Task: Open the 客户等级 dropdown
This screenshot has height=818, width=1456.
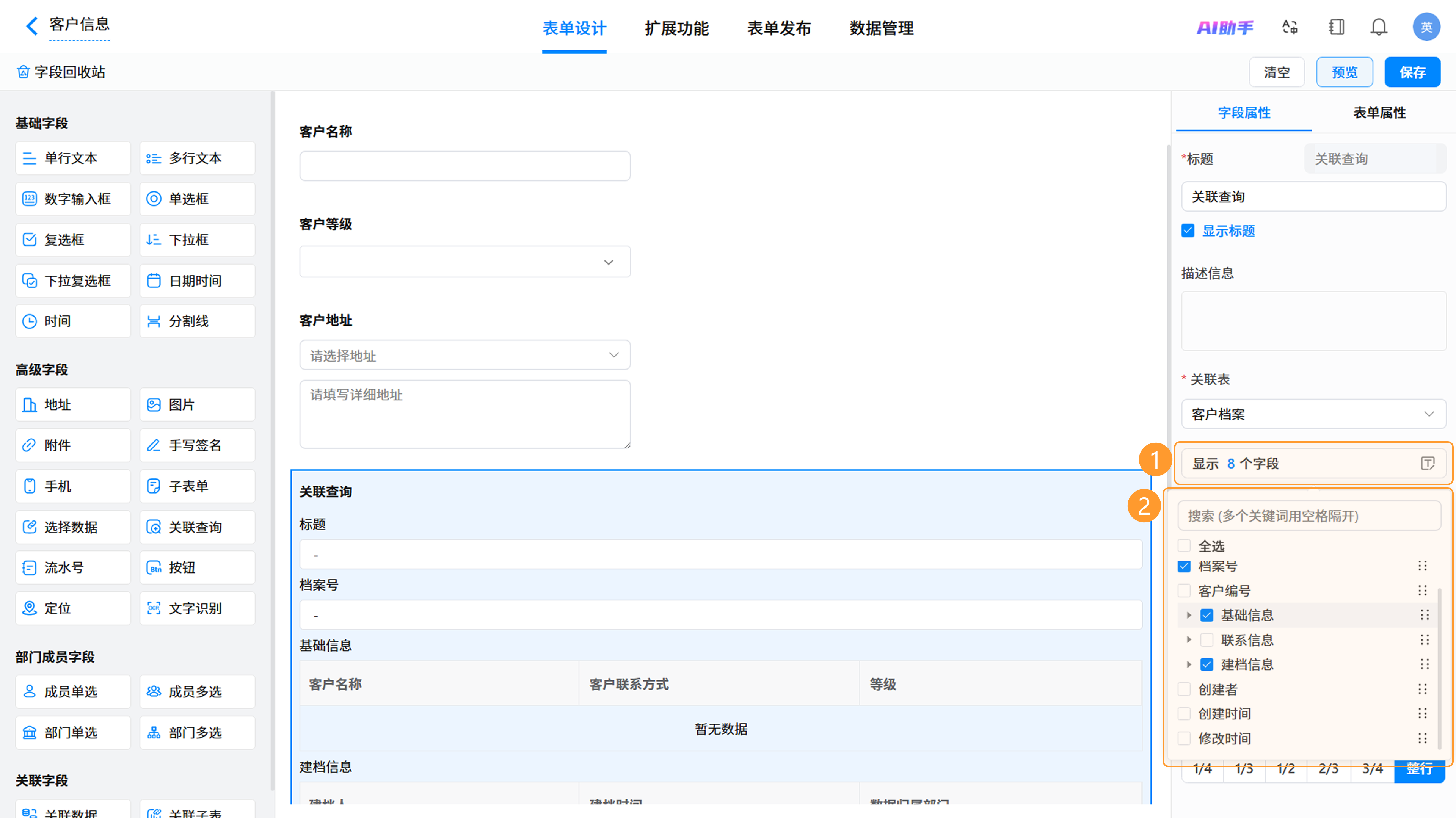Action: (x=464, y=262)
